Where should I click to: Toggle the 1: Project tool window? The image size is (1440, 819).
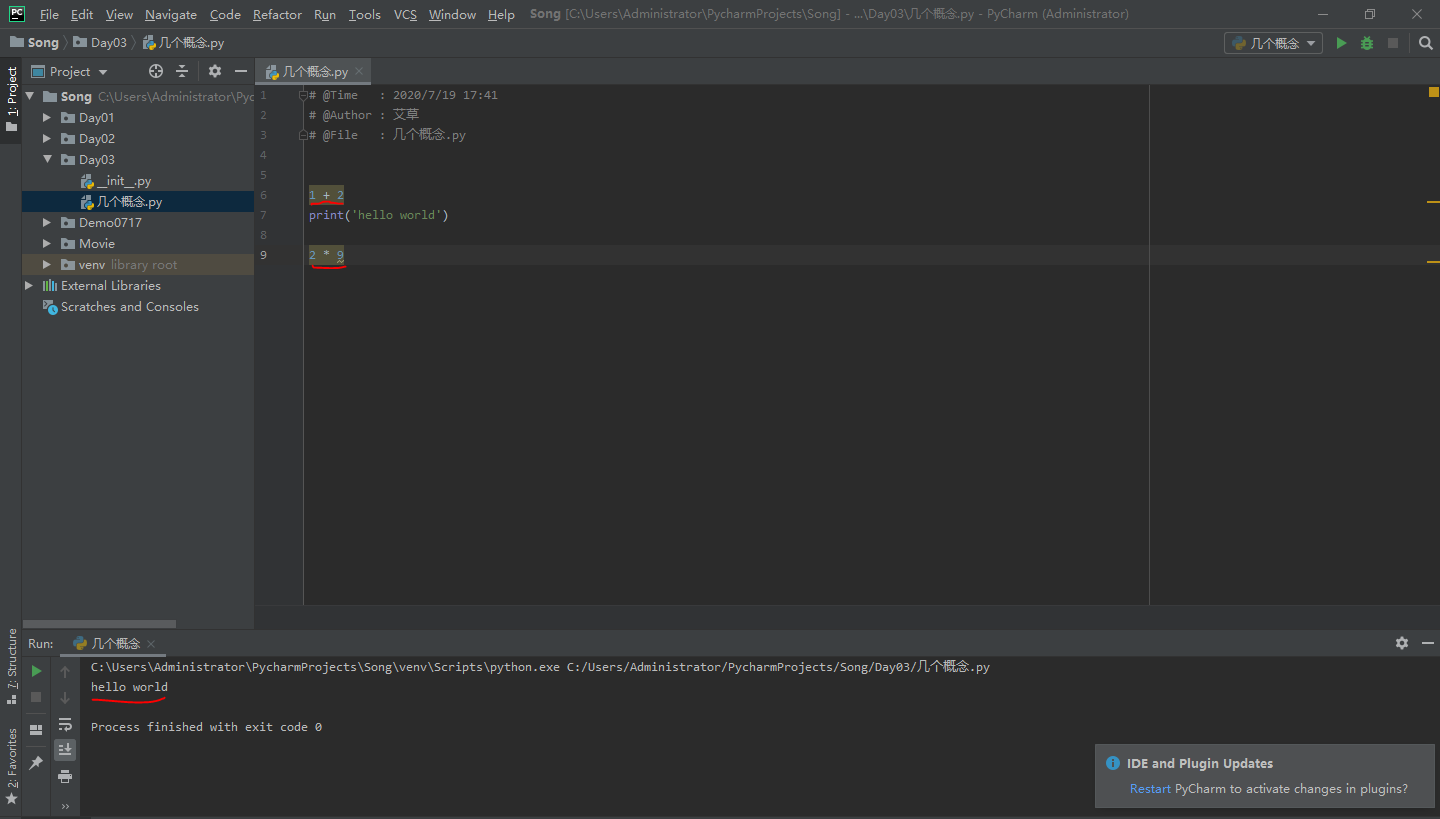pos(11,100)
